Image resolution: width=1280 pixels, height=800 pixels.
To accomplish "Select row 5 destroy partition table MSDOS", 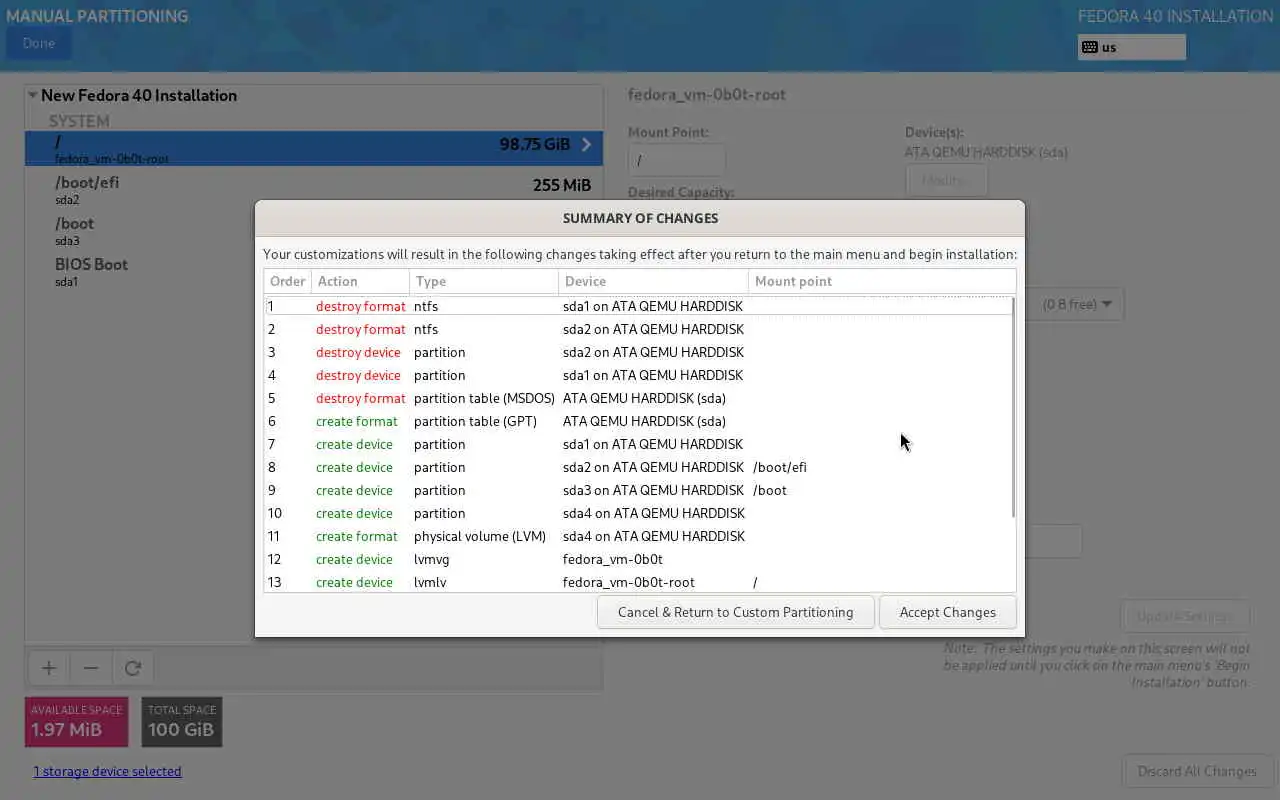I will tap(638, 398).
